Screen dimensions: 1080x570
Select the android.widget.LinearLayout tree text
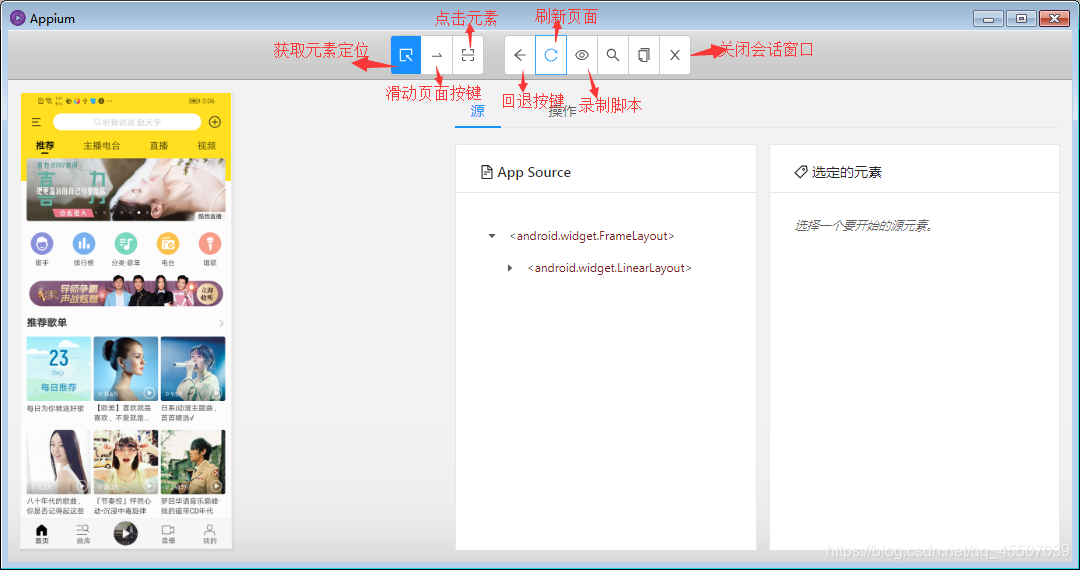609,268
